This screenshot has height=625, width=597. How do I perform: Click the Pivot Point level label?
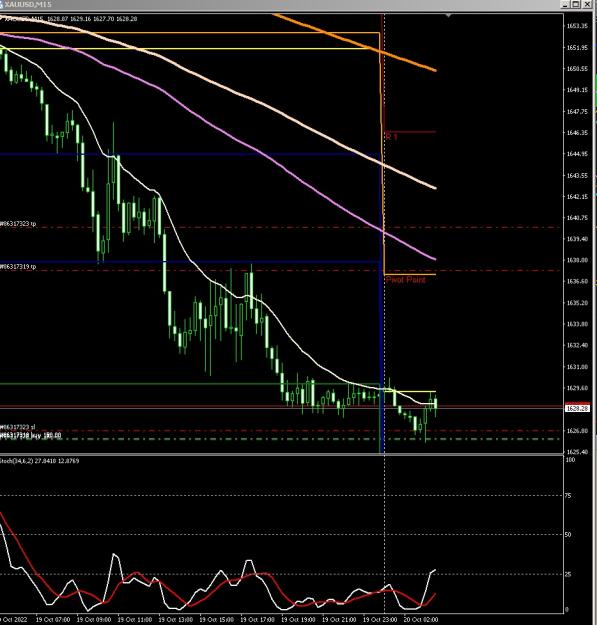click(405, 280)
